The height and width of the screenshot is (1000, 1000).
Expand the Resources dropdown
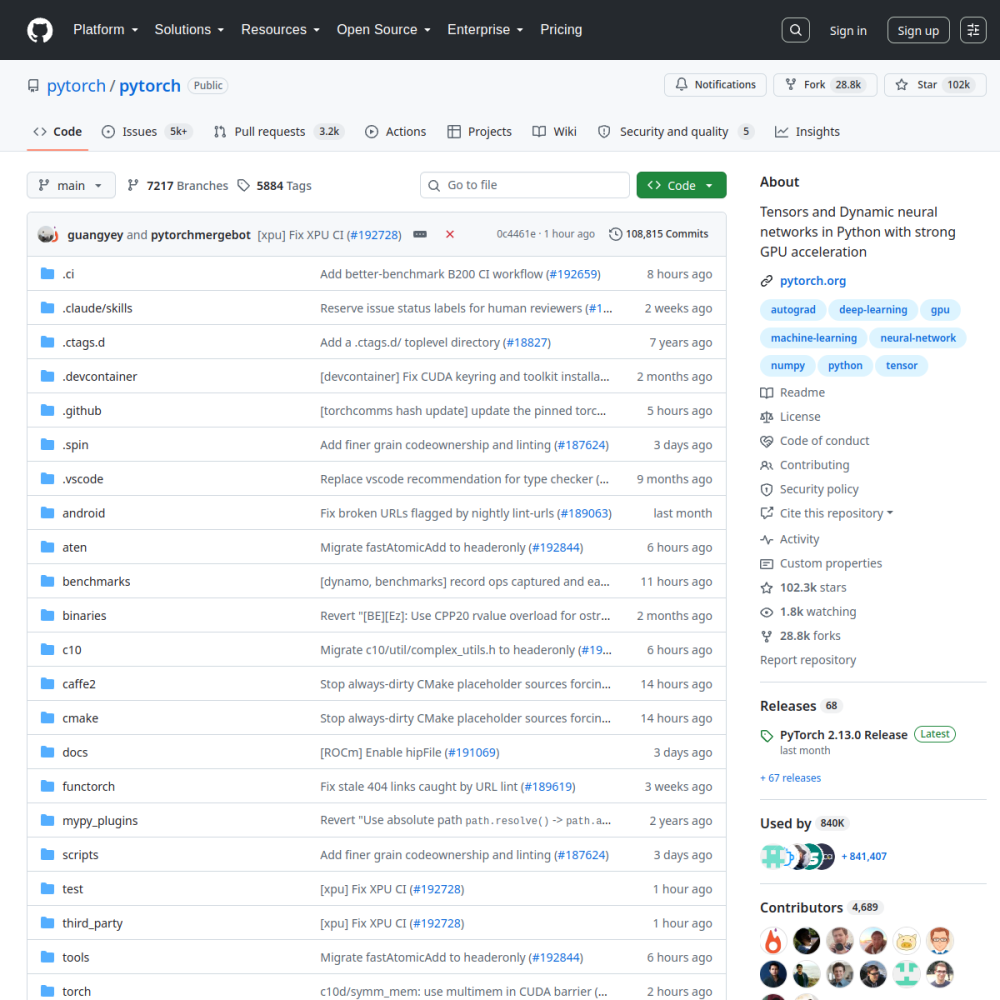coord(280,30)
